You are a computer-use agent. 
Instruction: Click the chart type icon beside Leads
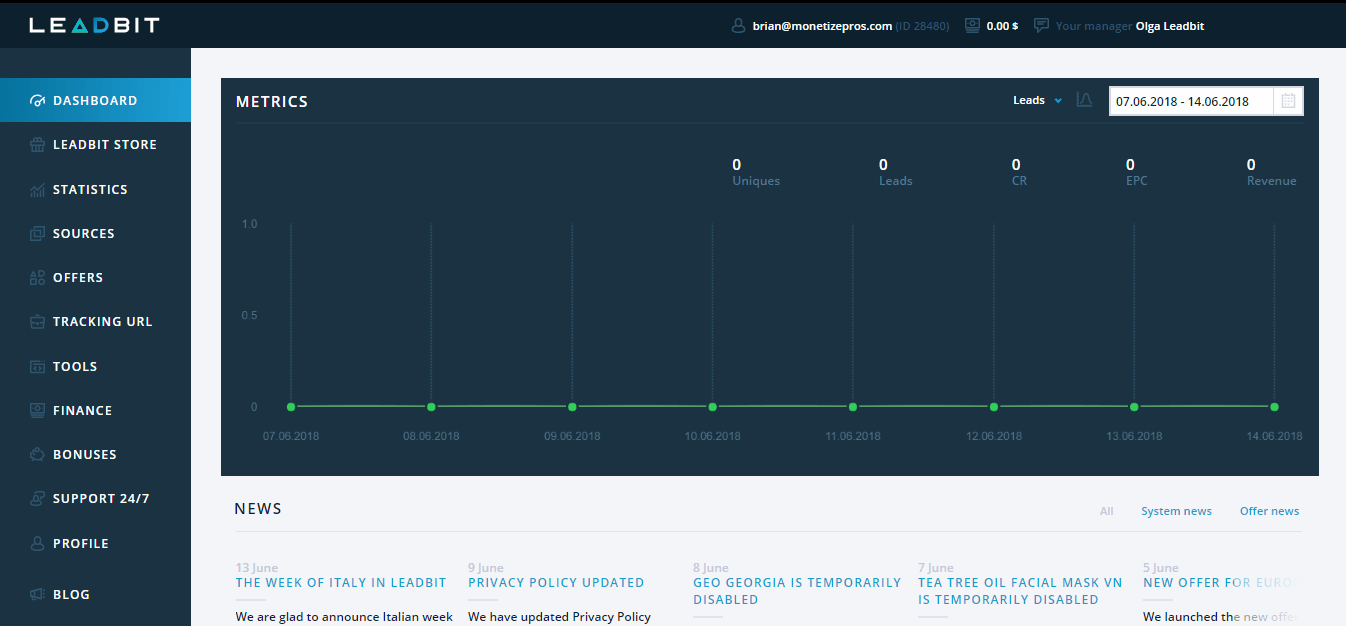pyautogui.click(x=1084, y=100)
